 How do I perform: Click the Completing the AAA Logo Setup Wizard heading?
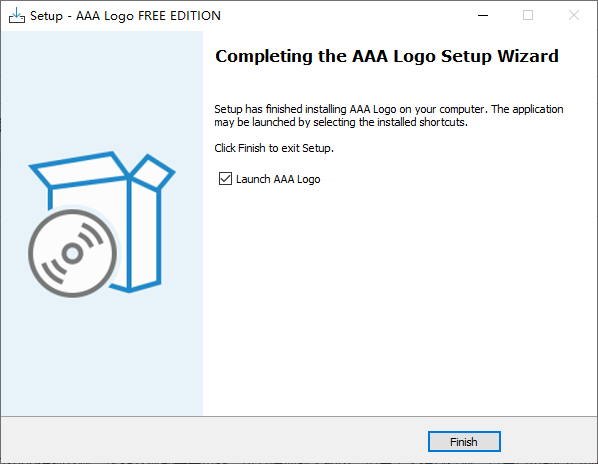tap(387, 56)
